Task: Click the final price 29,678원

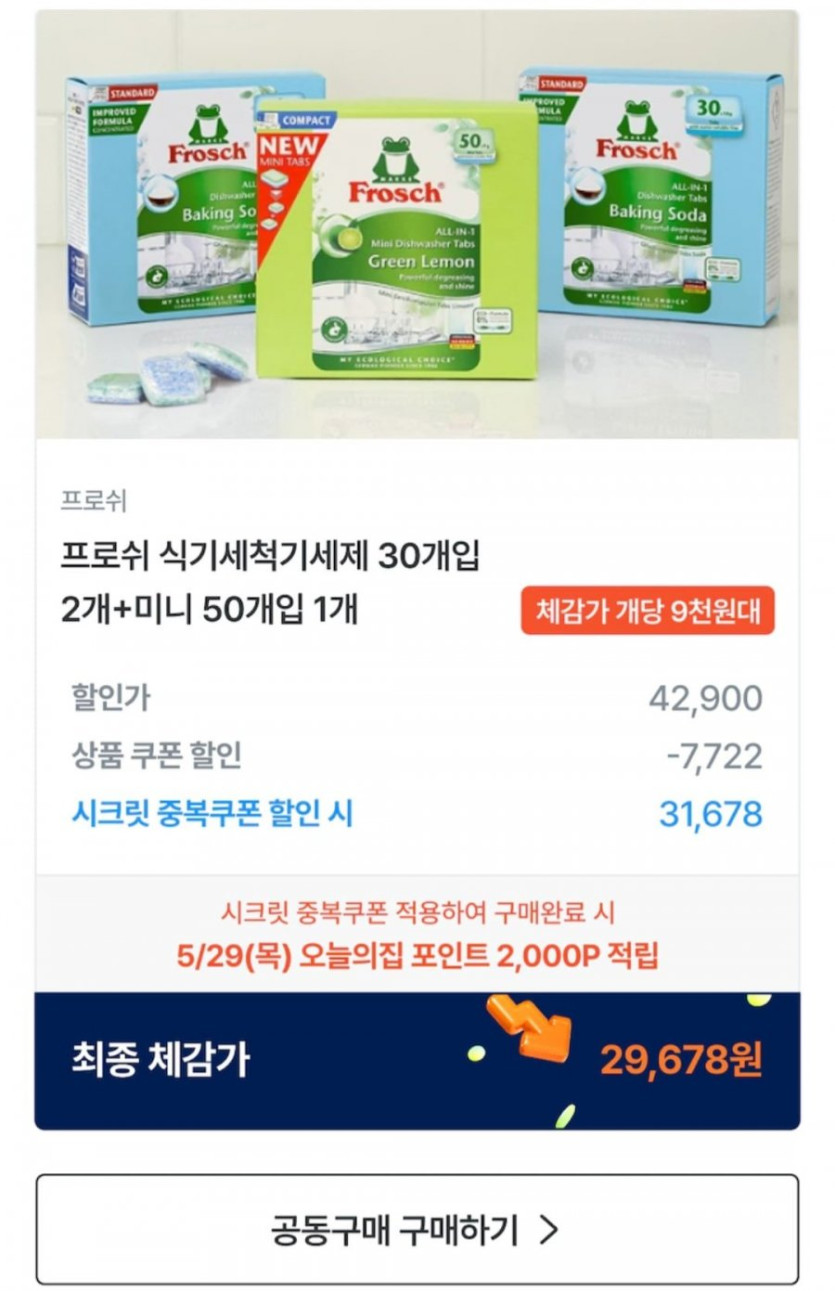Action: coord(681,1058)
